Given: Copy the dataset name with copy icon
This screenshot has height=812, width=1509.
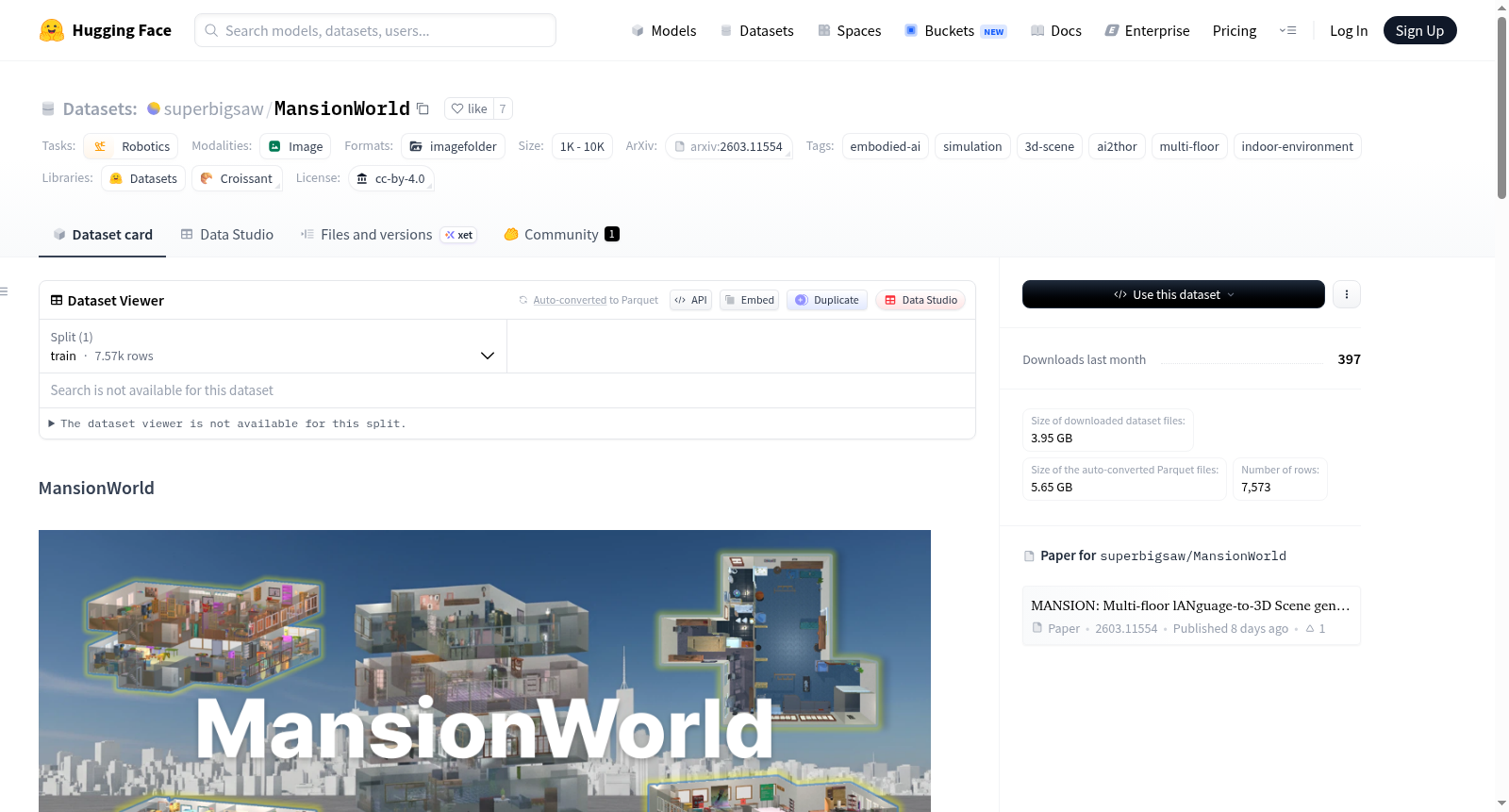Looking at the screenshot, I should (x=423, y=108).
